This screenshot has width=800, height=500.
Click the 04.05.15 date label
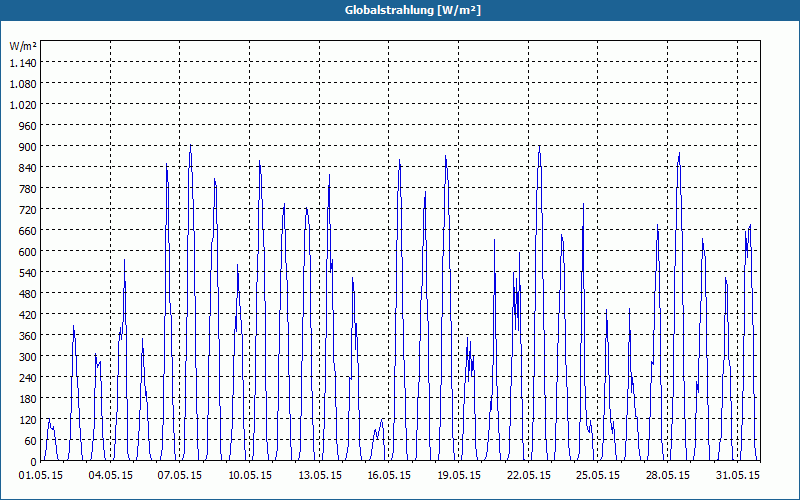[111, 476]
